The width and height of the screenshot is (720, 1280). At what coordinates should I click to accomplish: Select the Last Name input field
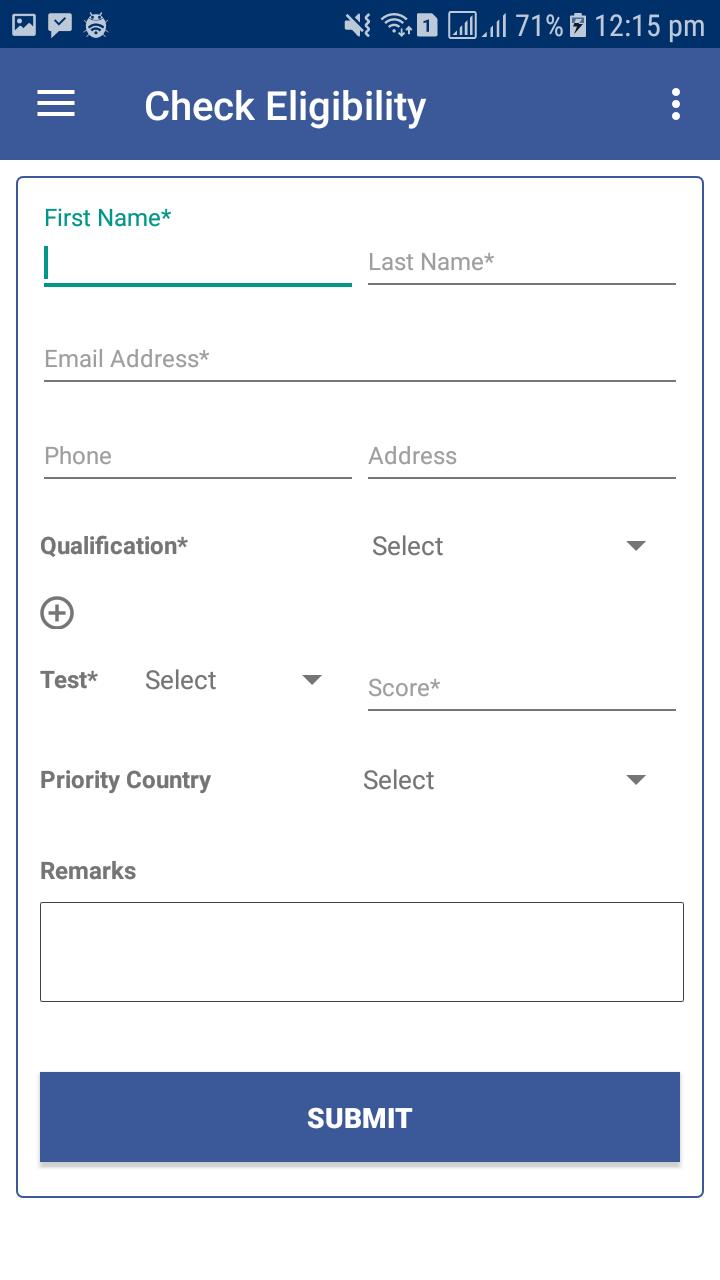click(522, 262)
